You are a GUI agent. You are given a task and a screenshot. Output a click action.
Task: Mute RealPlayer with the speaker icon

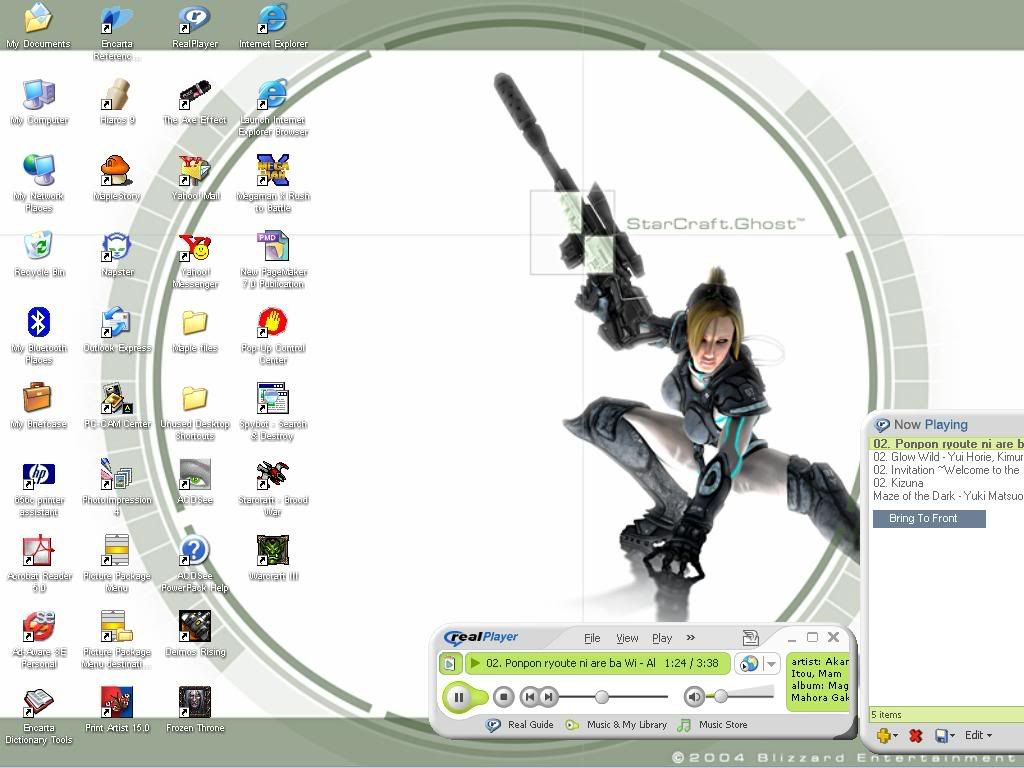pos(694,697)
